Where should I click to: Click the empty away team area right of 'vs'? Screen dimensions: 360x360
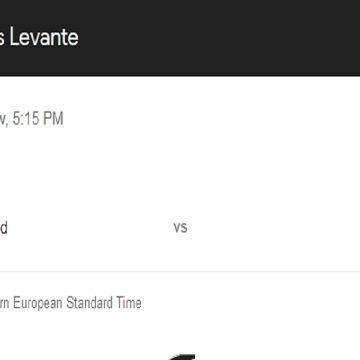point(273,227)
